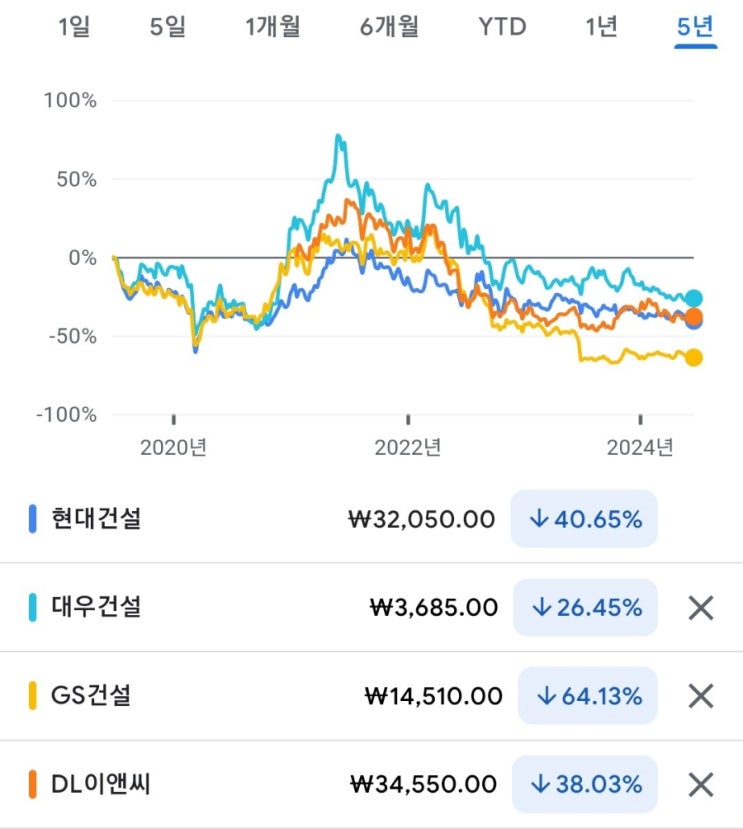Tap the GS건설 64.13% decline badge
This screenshot has width=743, height=829.
pyautogui.click(x=589, y=696)
